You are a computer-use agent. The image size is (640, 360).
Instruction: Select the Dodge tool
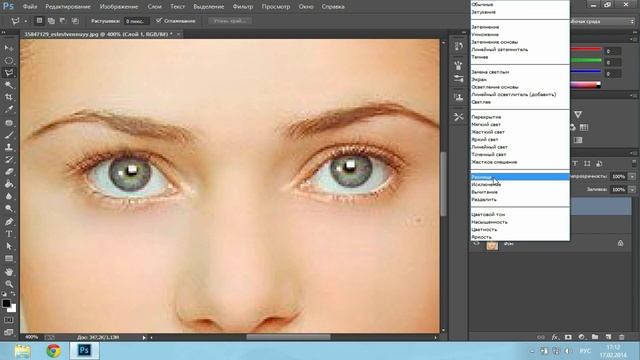coord(9,209)
